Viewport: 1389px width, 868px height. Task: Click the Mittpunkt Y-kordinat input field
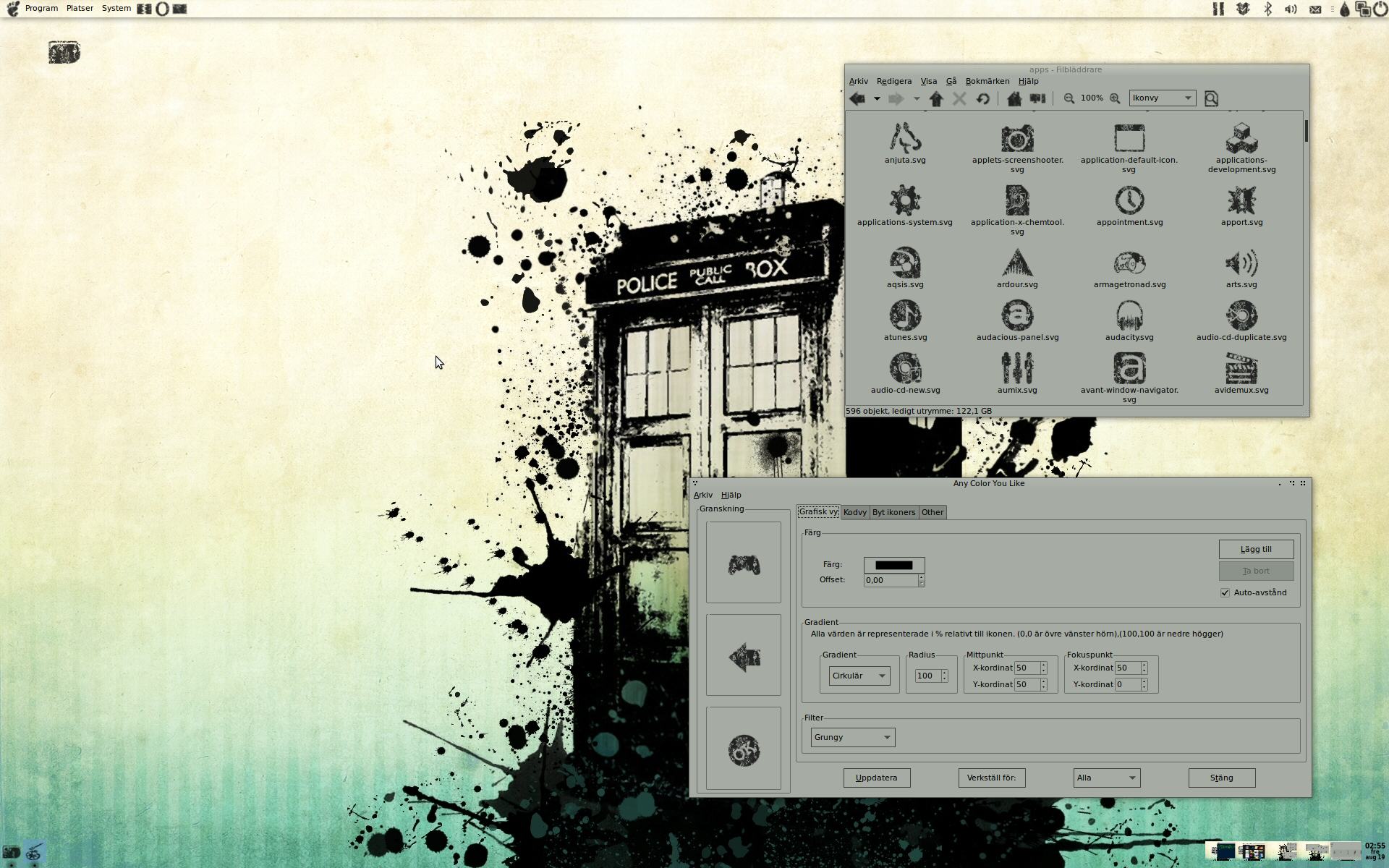pyautogui.click(x=1026, y=684)
